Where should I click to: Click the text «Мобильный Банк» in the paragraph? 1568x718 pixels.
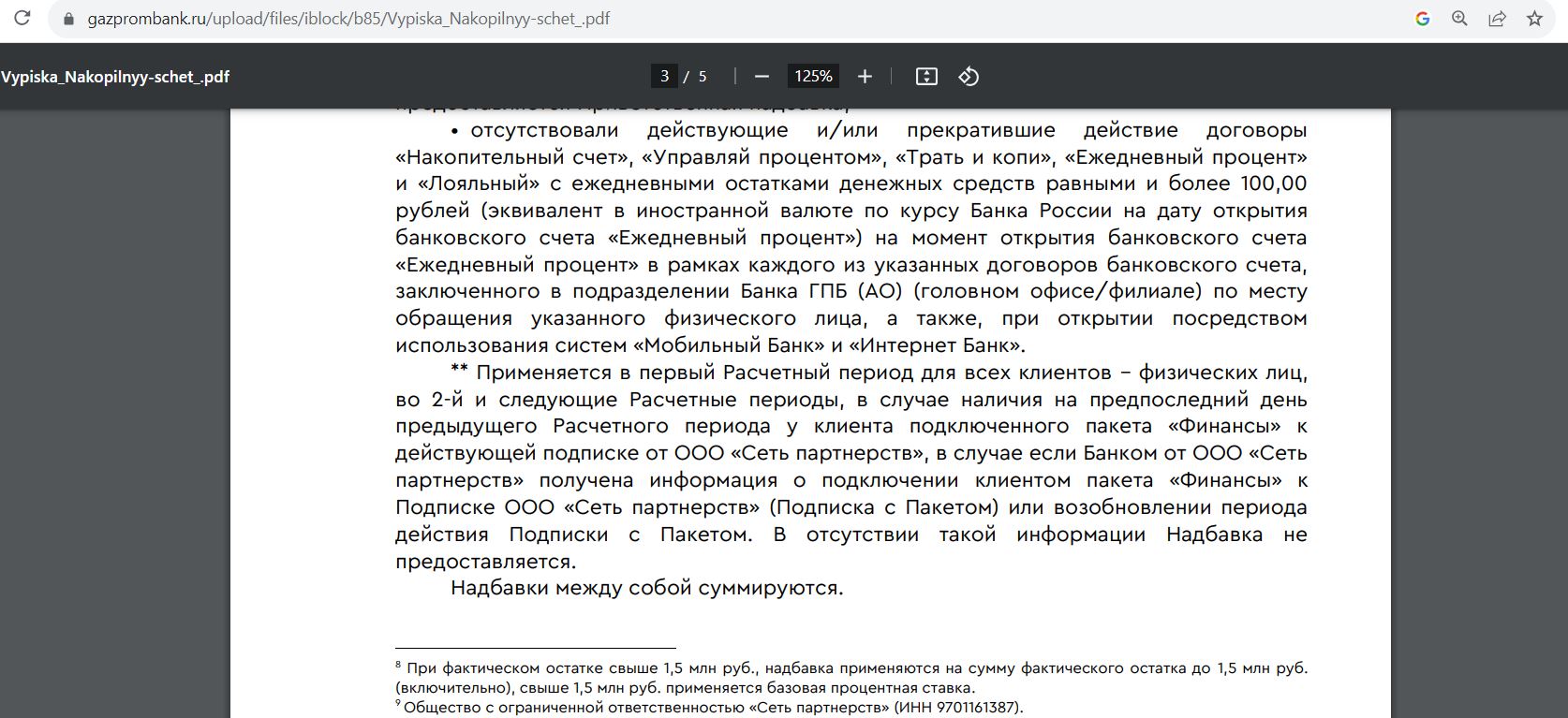coord(730,345)
